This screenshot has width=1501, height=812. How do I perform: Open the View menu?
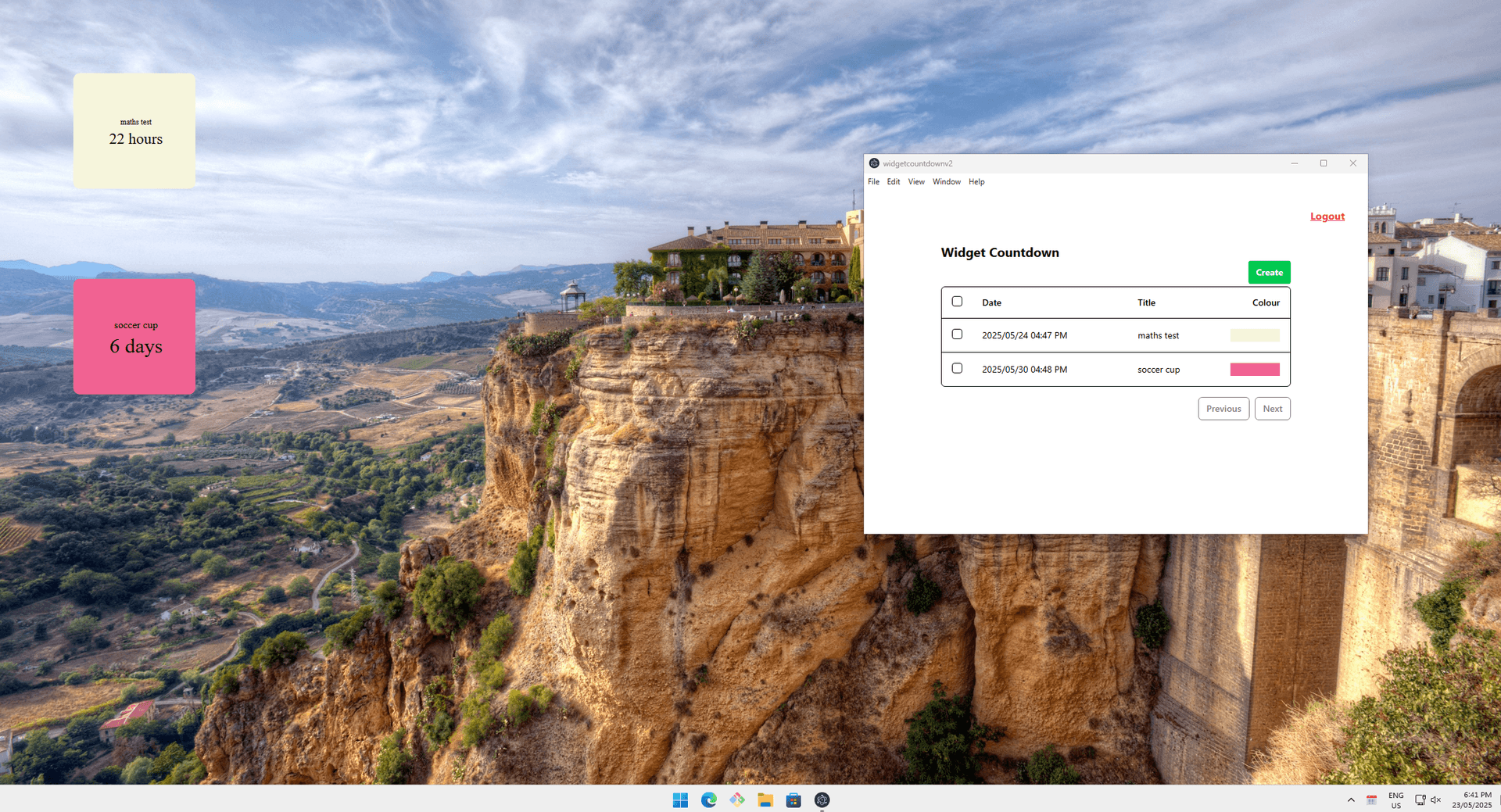pos(915,181)
